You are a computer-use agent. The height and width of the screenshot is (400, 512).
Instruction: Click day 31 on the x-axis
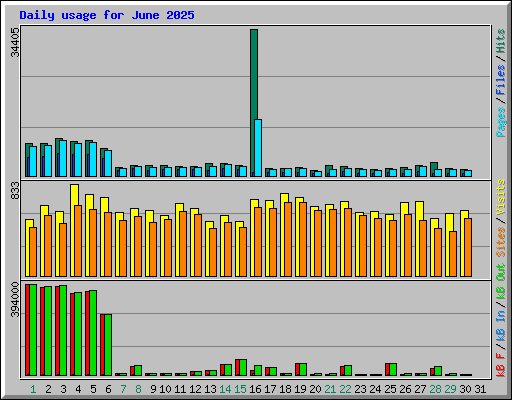480,389
